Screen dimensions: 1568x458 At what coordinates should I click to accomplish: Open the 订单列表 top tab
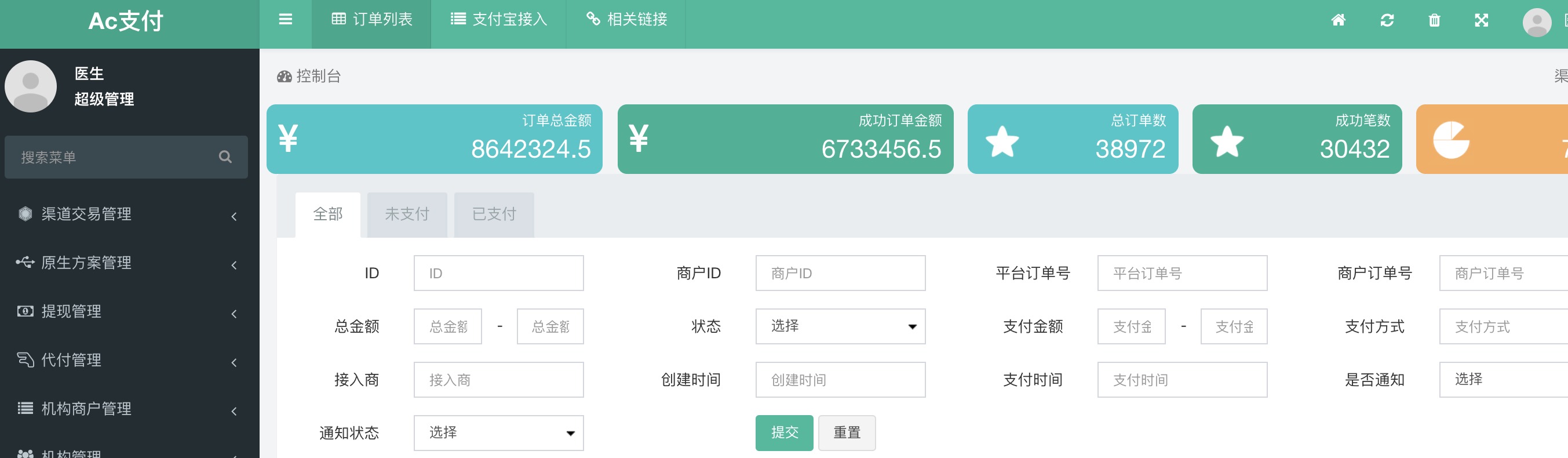(x=371, y=24)
